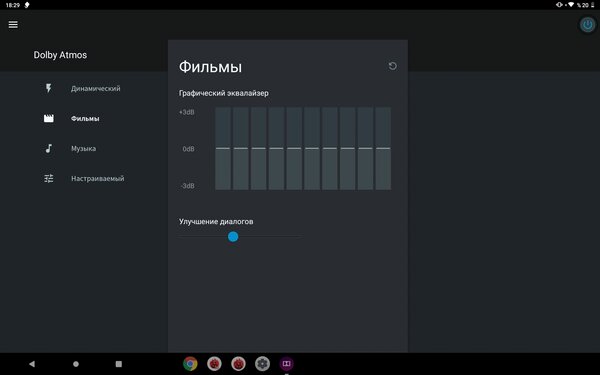Tap the Android recent apps button
The width and height of the screenshot is (600, 375).
(119, 364)
